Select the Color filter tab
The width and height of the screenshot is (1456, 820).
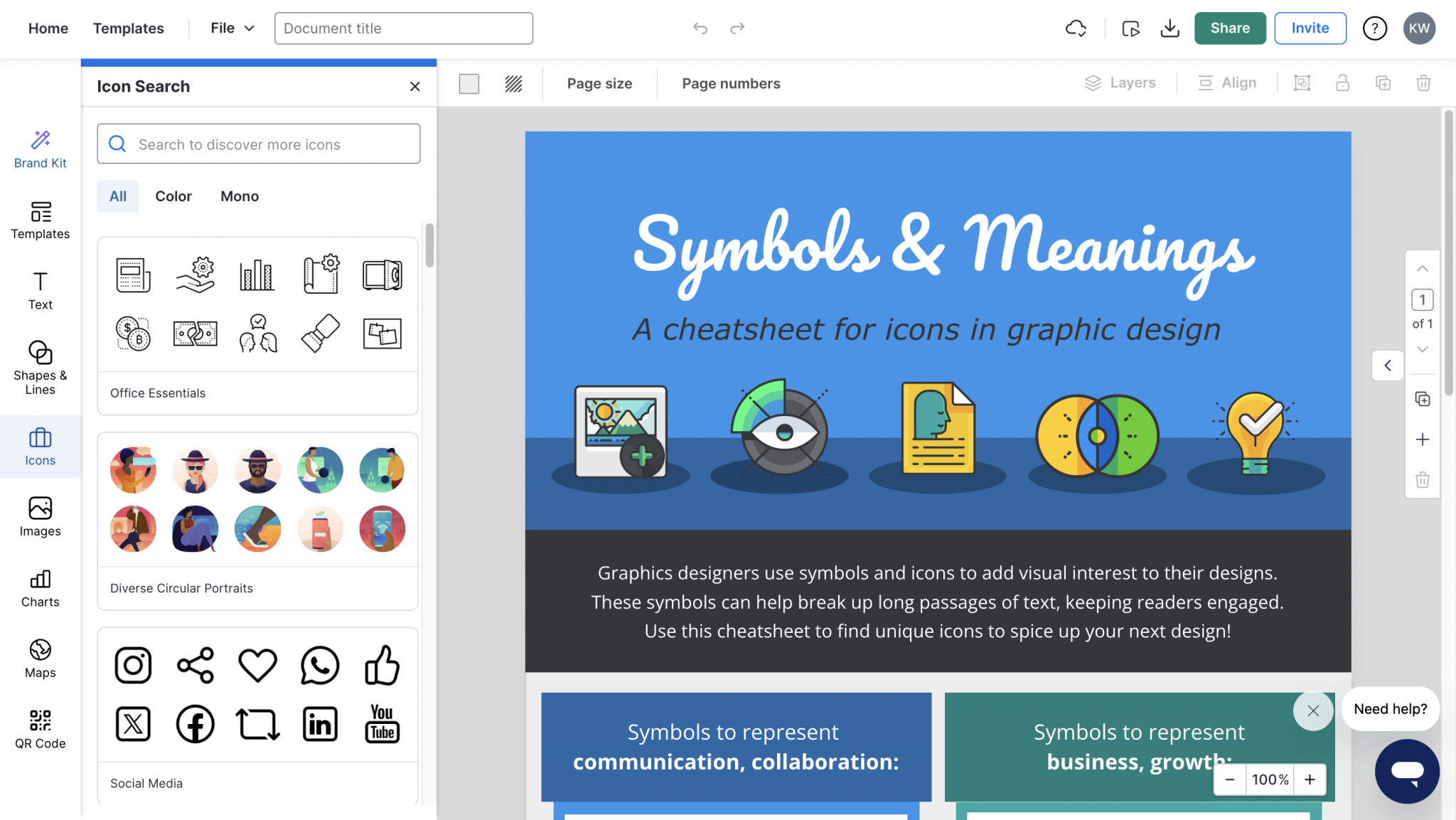pos(173,196)
